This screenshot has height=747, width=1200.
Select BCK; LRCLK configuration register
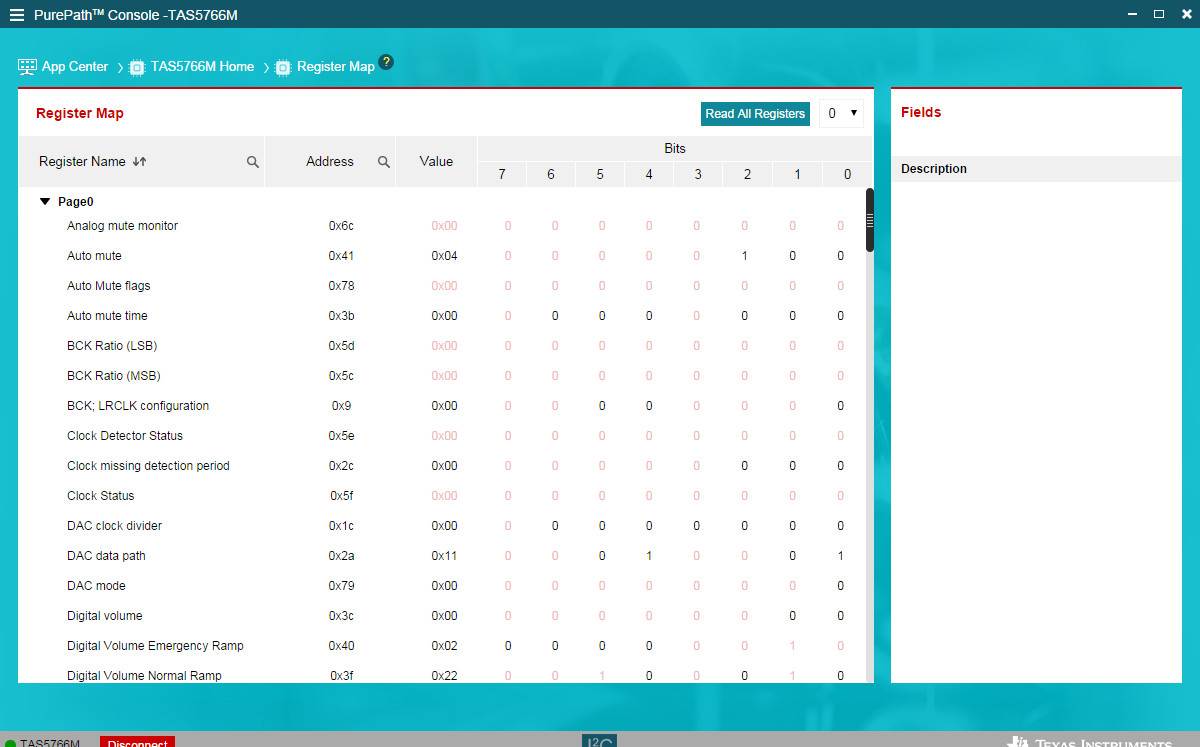[138, 406]
